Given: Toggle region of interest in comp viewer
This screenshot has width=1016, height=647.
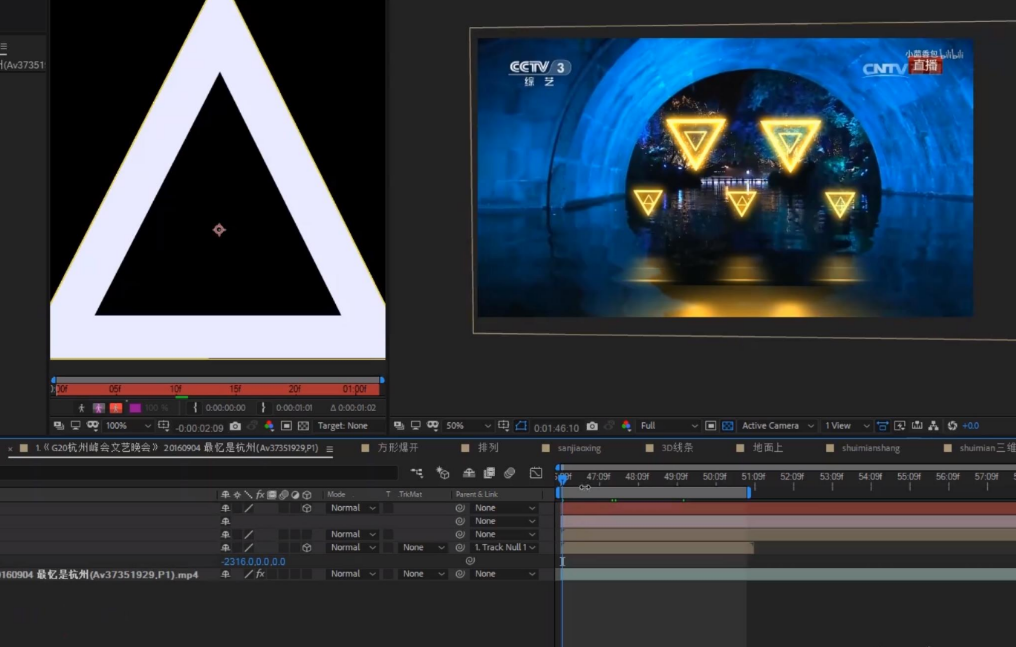Looking at the screenshot, I should [x=711, y=426].
